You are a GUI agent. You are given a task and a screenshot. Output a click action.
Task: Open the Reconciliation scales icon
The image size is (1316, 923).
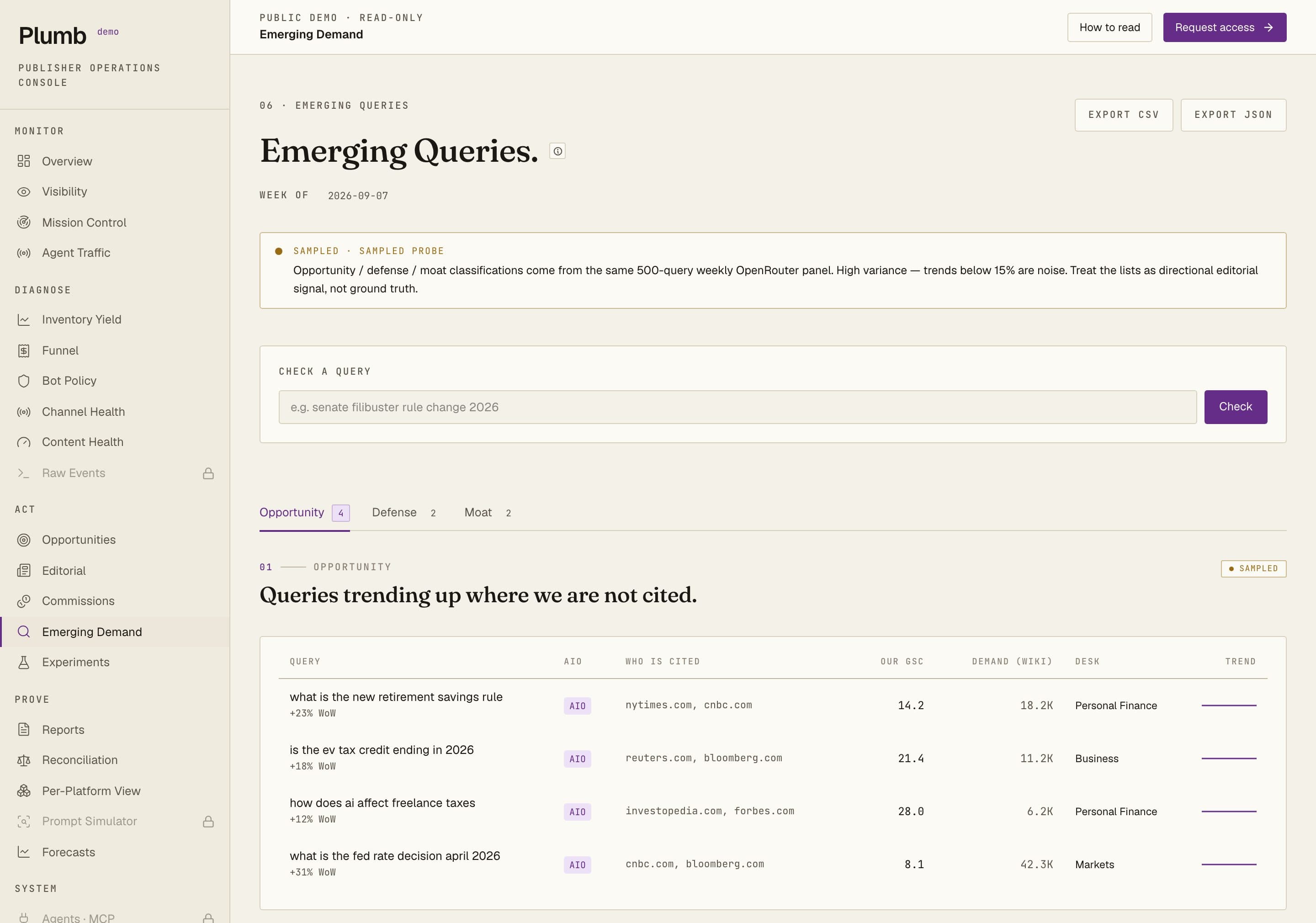[x=23, y=760]
